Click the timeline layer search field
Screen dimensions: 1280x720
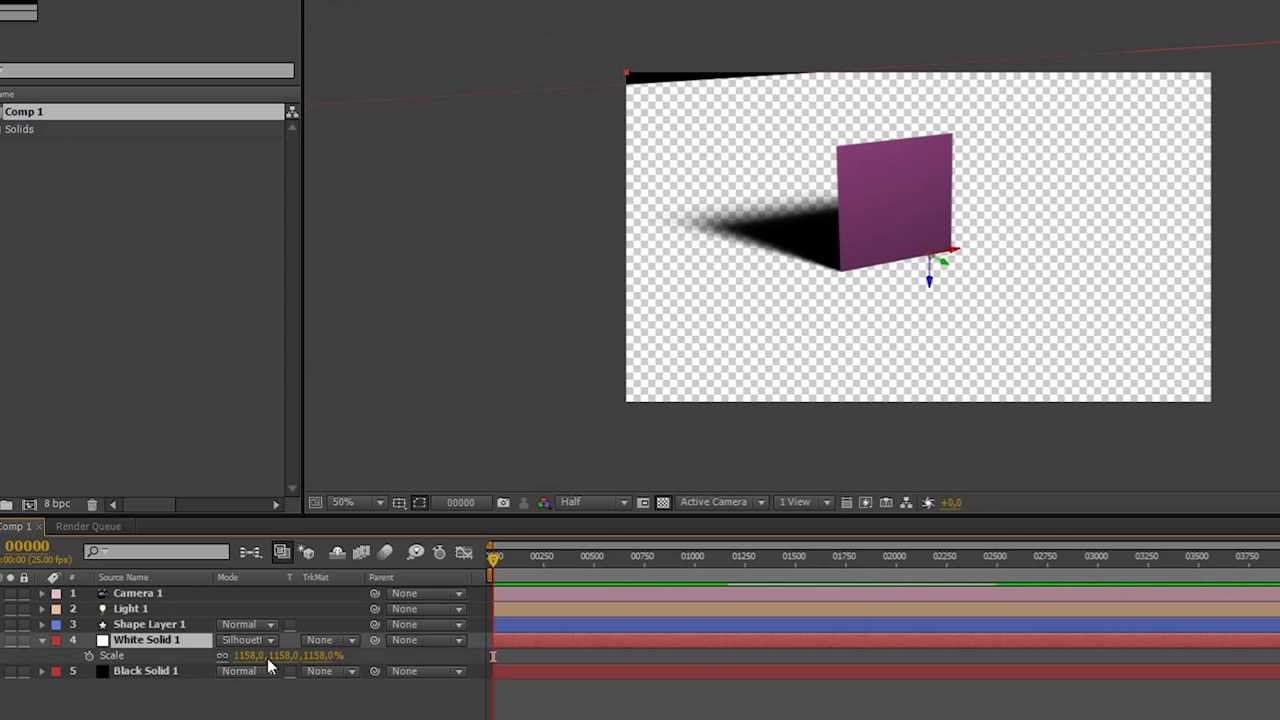coord(156,552)
